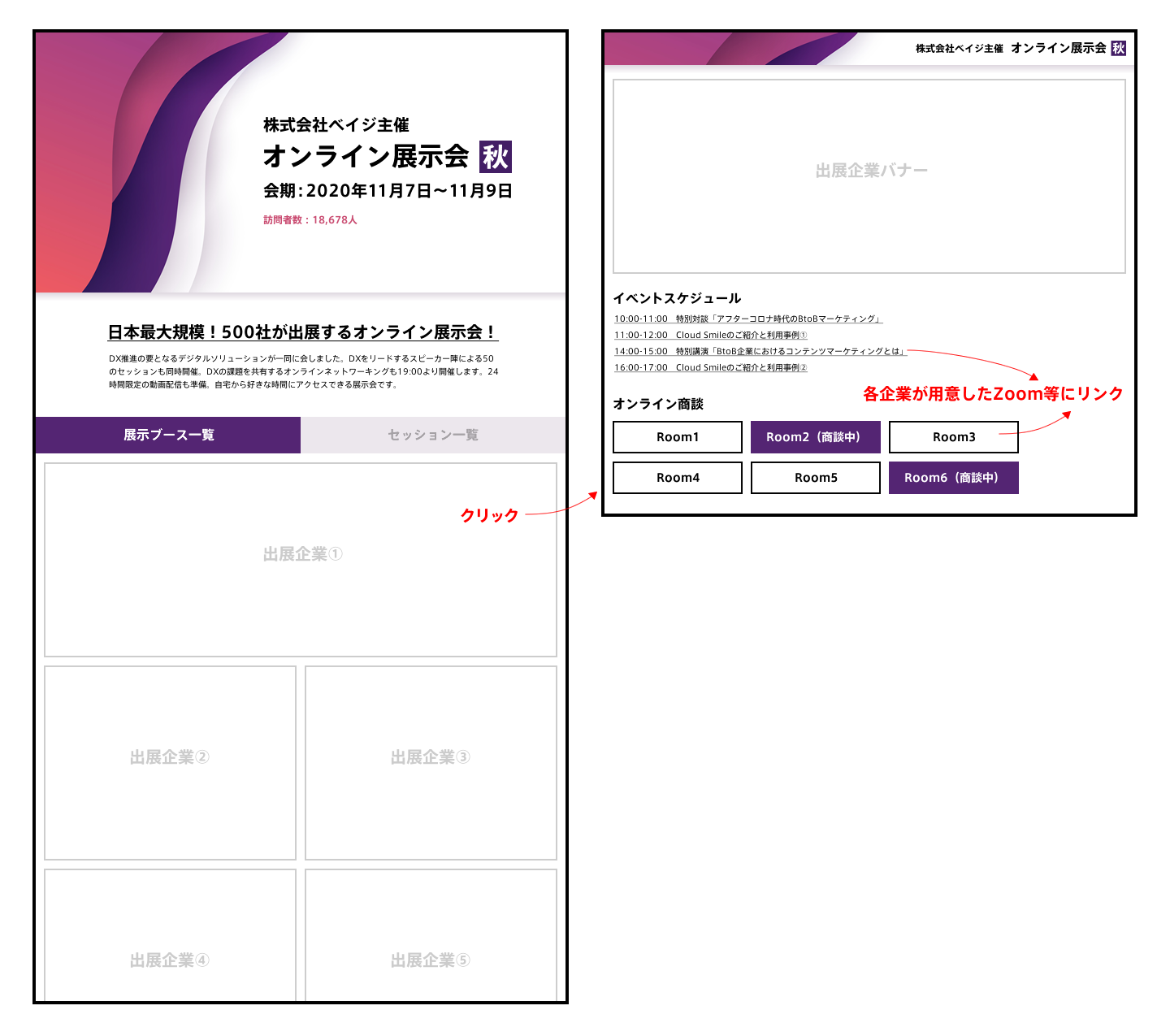Click the 日本最大規模！500社が出展 headline
The width and height of the screenshot is (1170, 1036).
(x=303, y=332)
